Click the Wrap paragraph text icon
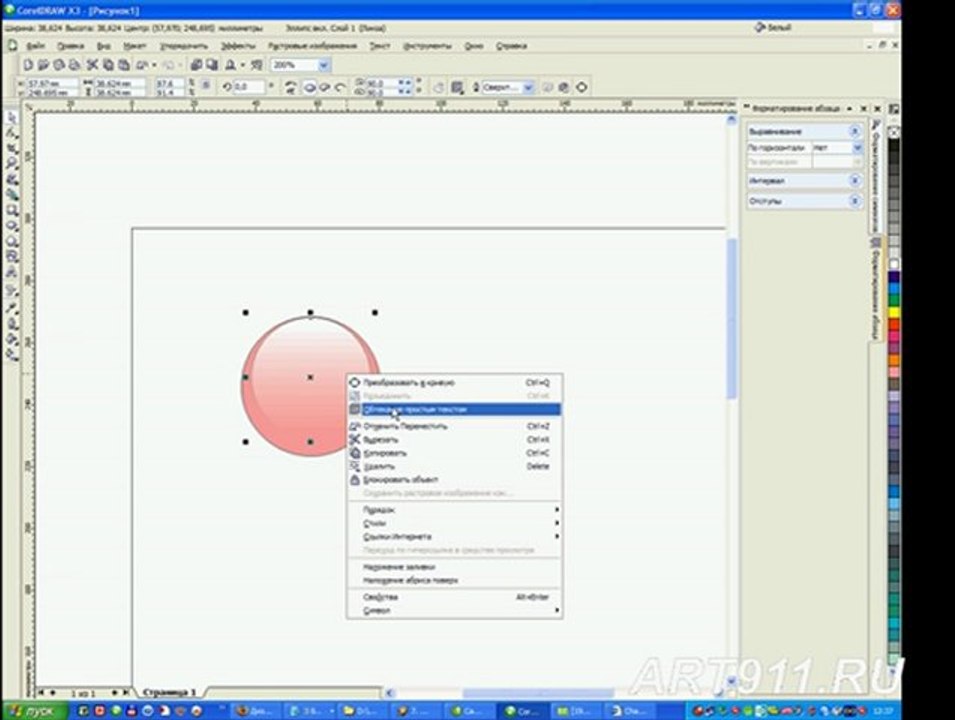The width and height of the screenshot is (955, 720). (x=457, y=87)
